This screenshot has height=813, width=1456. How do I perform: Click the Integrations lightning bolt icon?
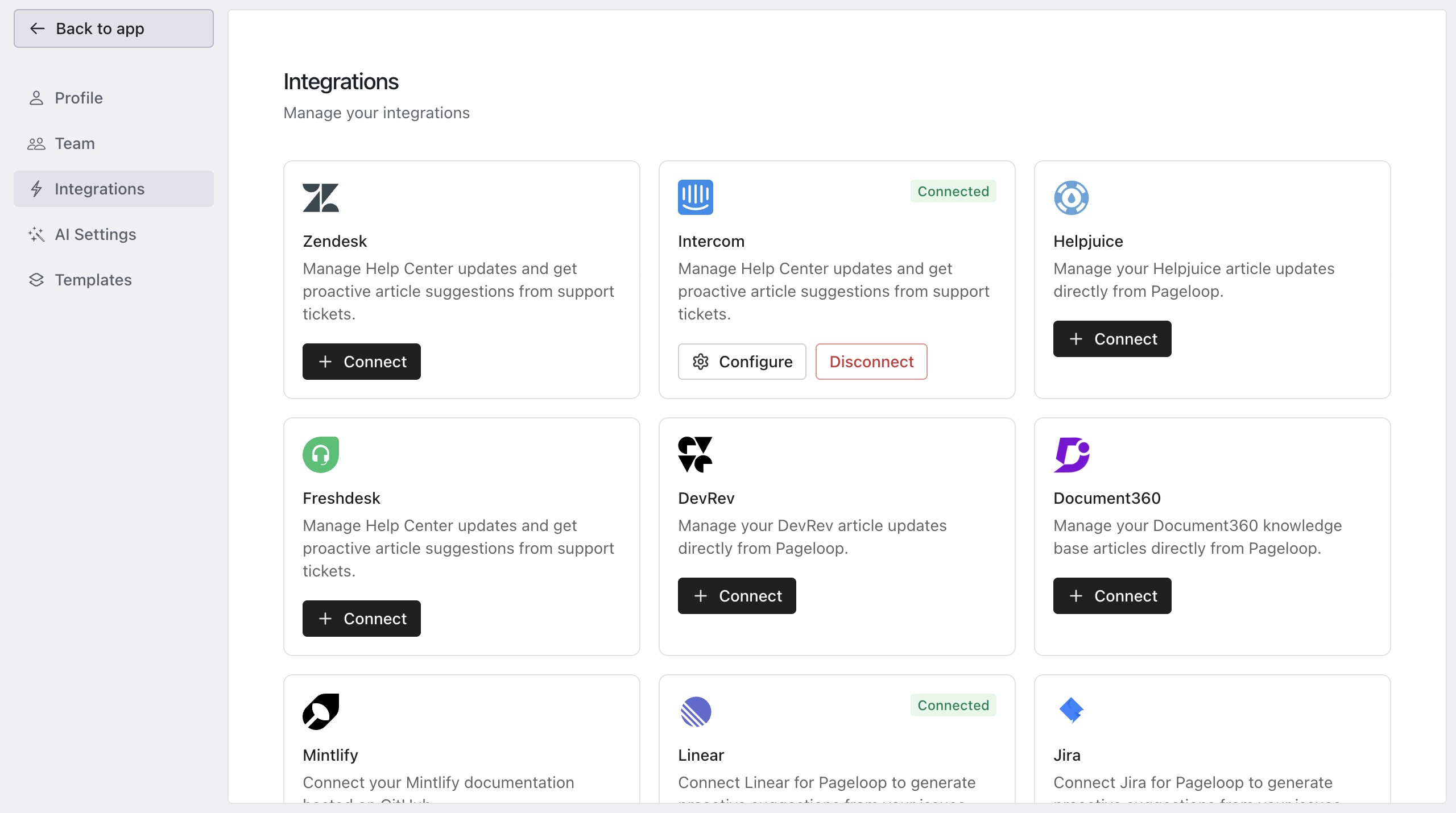click(36, 189)
